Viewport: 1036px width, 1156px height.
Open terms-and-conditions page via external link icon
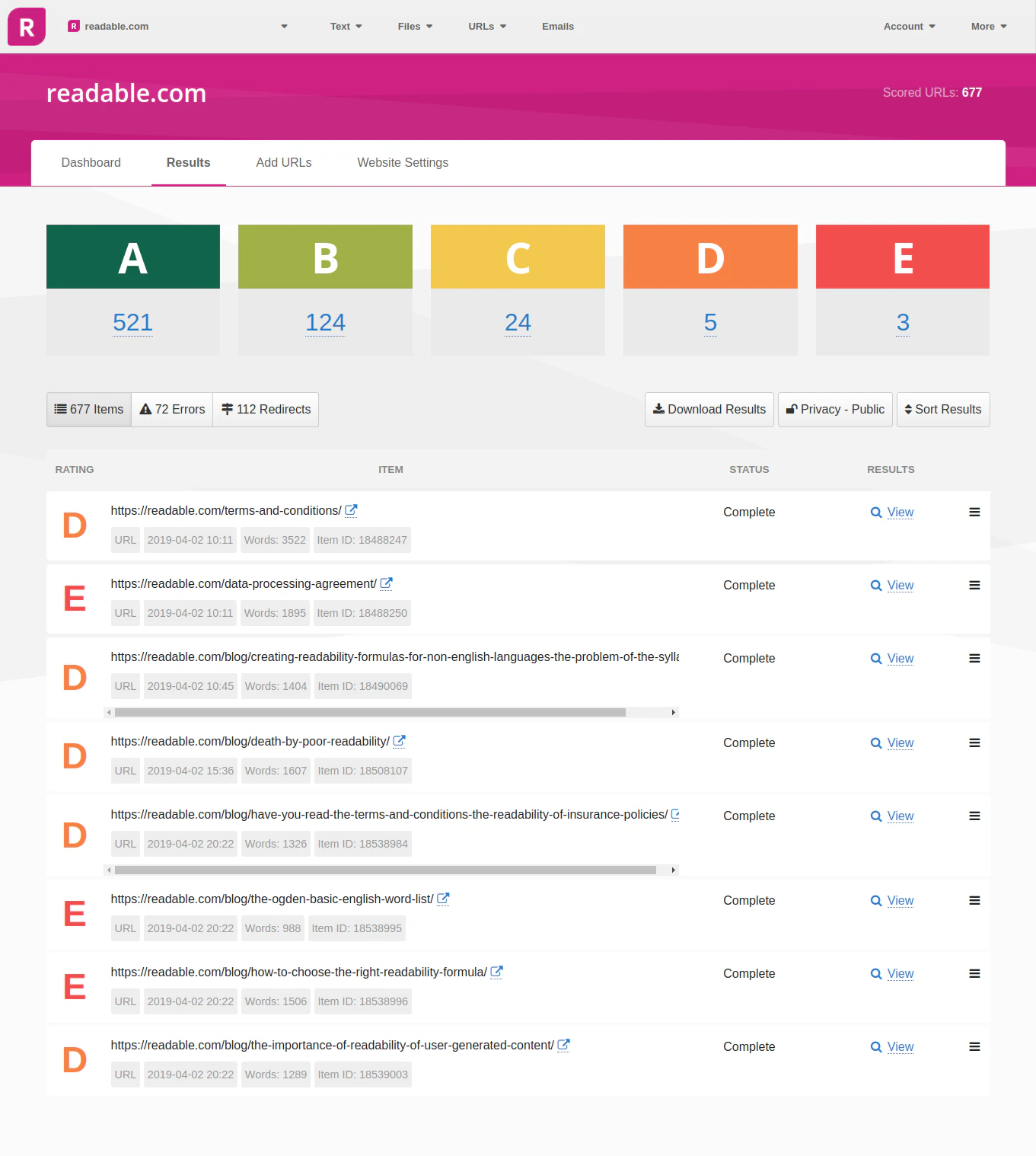click(350, 510)
